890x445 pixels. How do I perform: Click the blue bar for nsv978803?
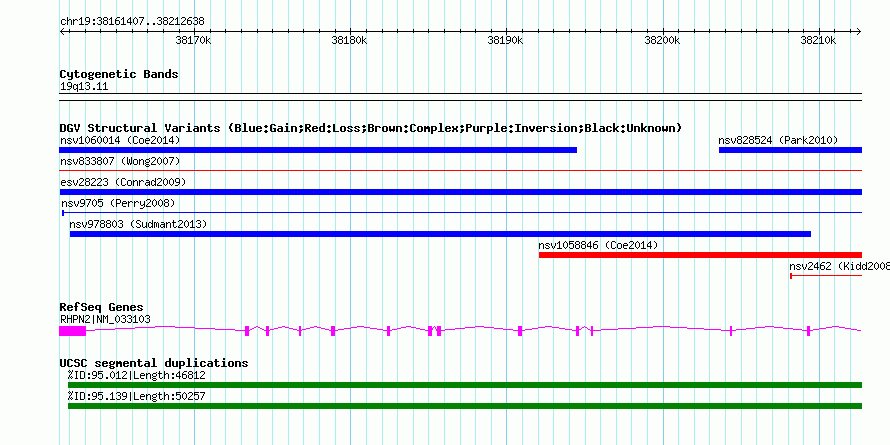[440, 234]
